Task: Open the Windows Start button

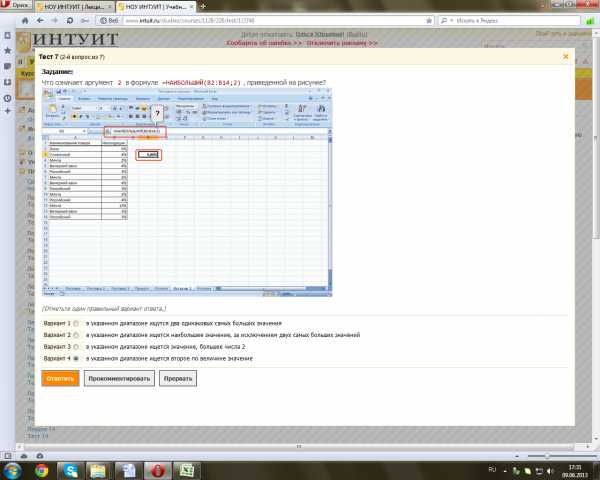Action: (12, 471)
